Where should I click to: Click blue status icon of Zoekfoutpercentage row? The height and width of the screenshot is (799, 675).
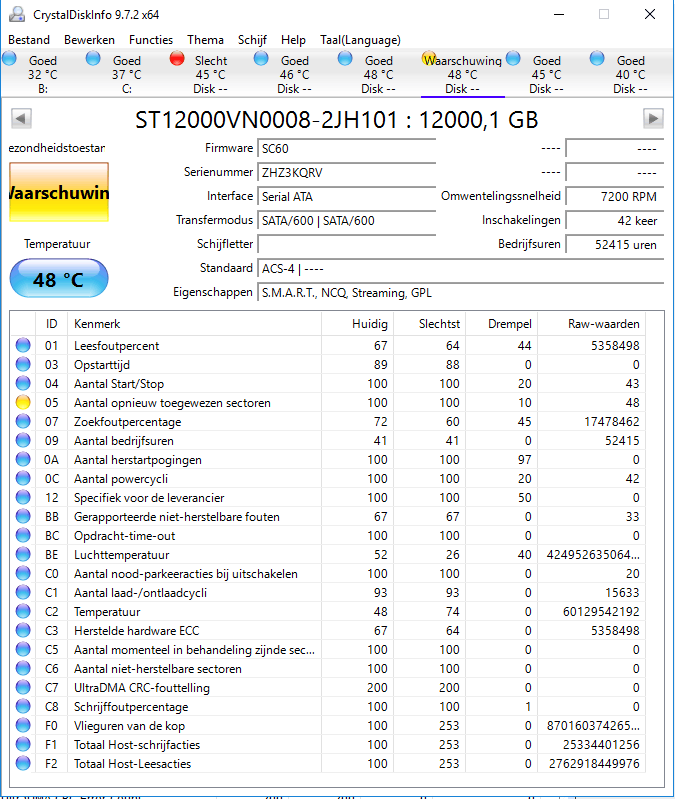23,421
